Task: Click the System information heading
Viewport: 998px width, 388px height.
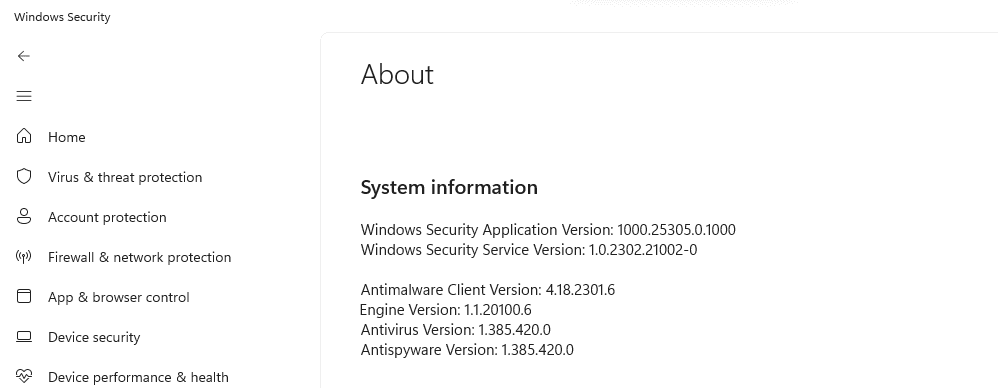Action: 449,187
